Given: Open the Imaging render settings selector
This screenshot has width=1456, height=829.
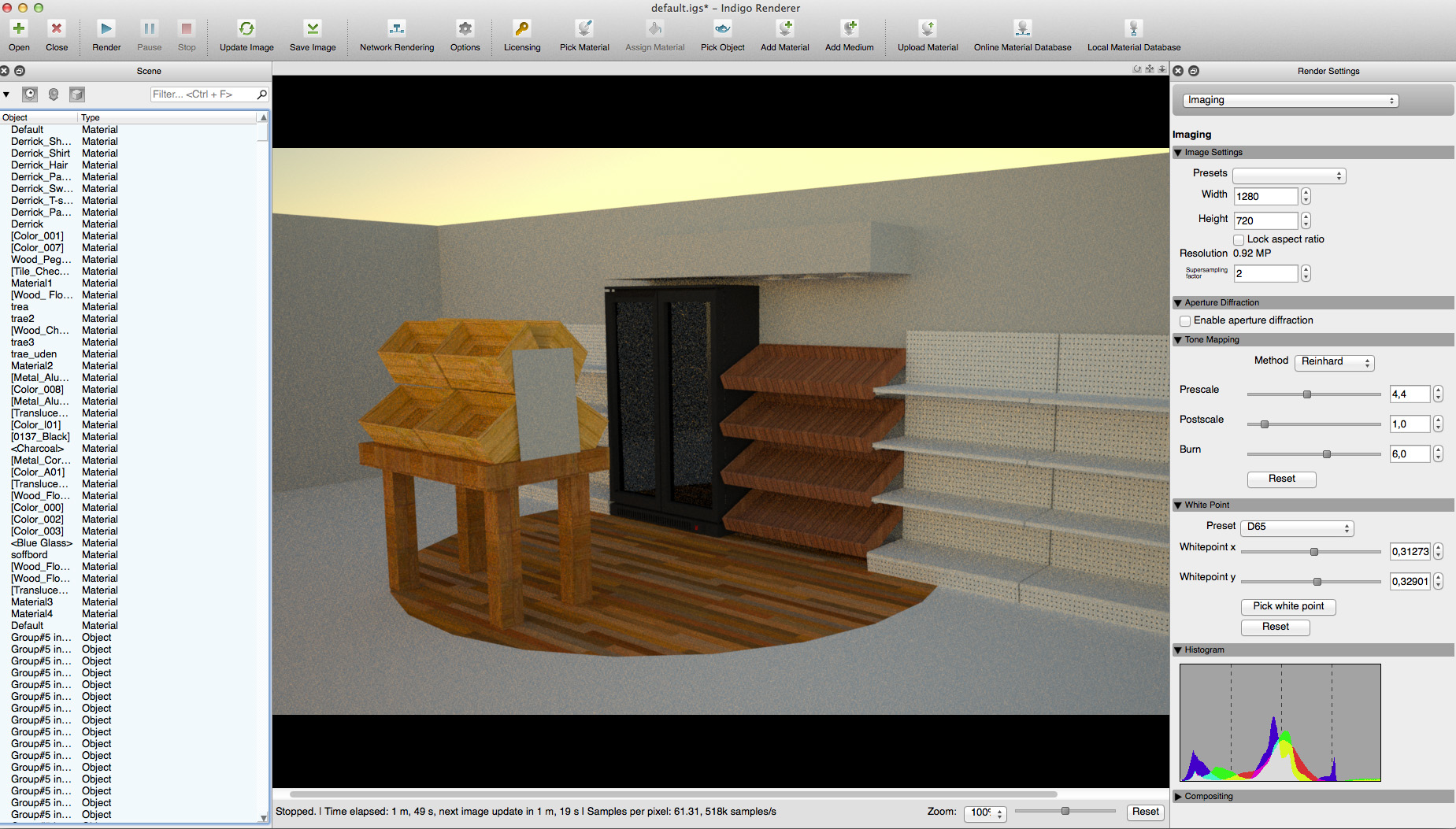Looking at the screenshot, I should pos(1291,101).
